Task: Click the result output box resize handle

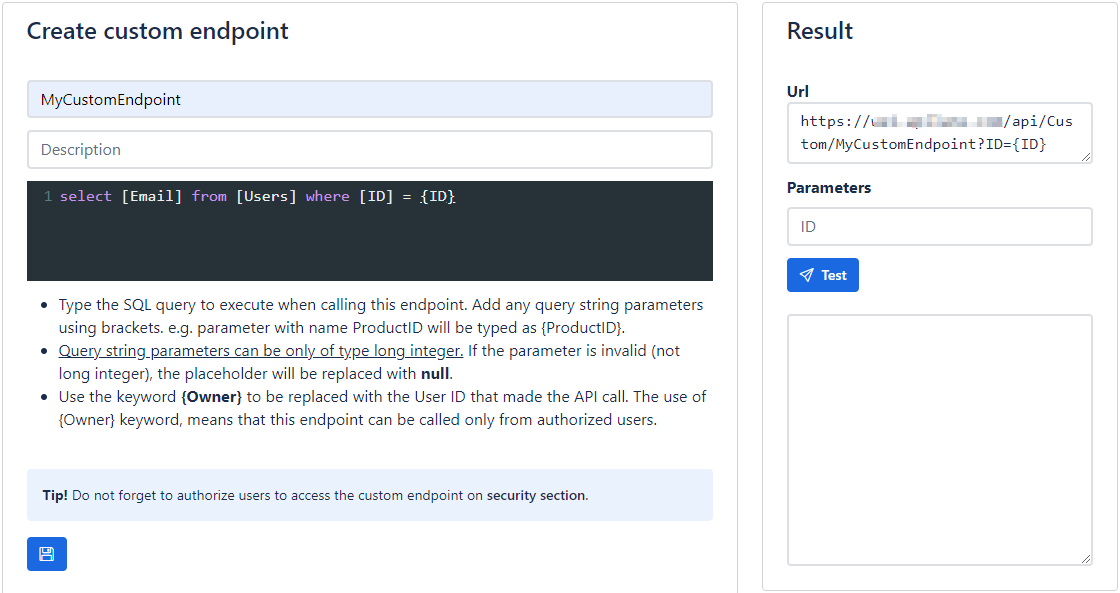Action: pos(1085,558)
